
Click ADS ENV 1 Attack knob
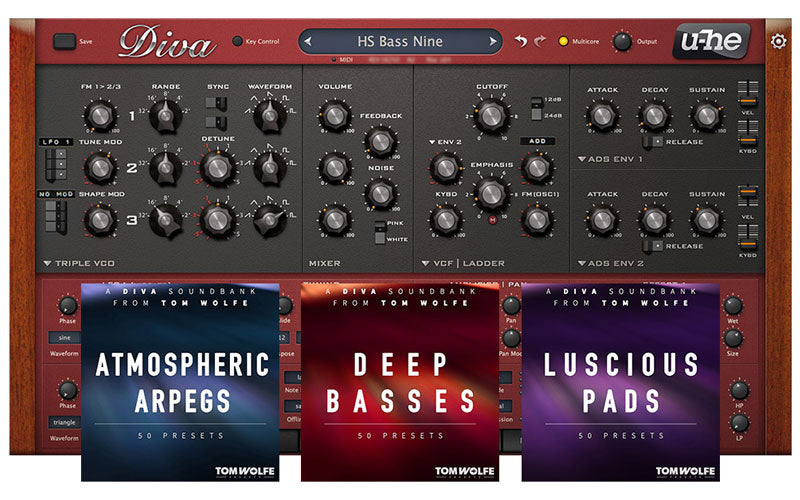(x=602, y=116)
